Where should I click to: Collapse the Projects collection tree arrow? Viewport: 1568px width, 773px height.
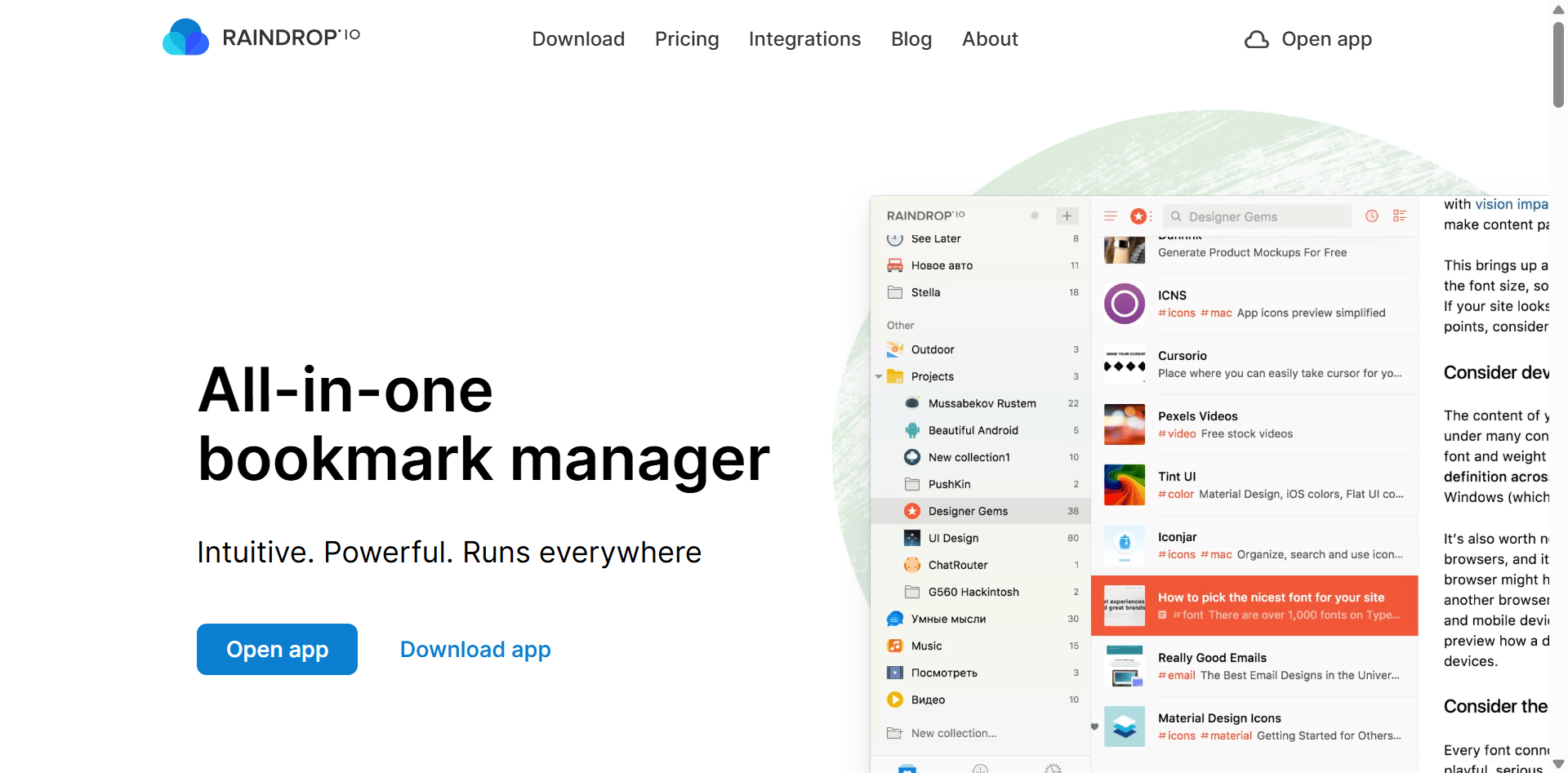[x=879, y=376]
